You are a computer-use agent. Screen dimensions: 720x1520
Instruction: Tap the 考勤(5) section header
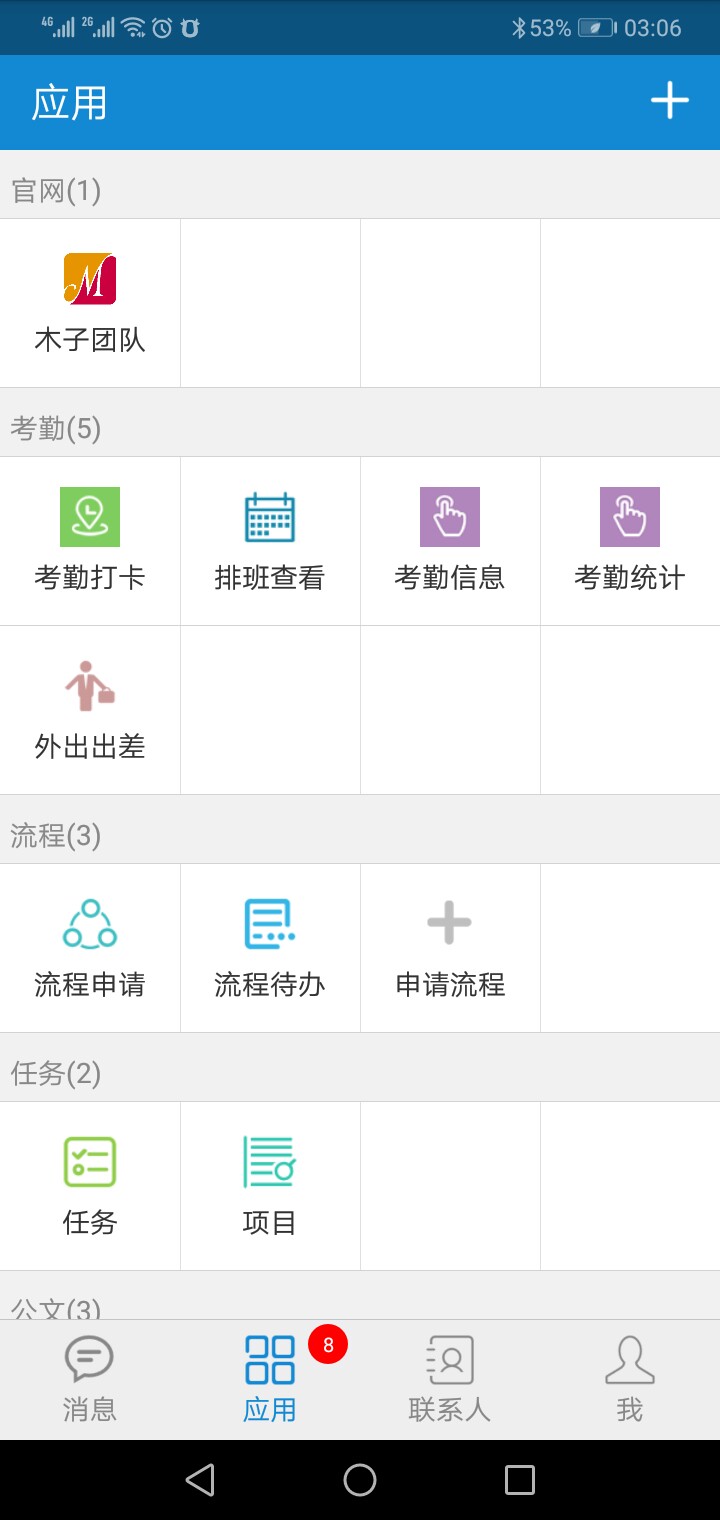click(x=56, y=429)
